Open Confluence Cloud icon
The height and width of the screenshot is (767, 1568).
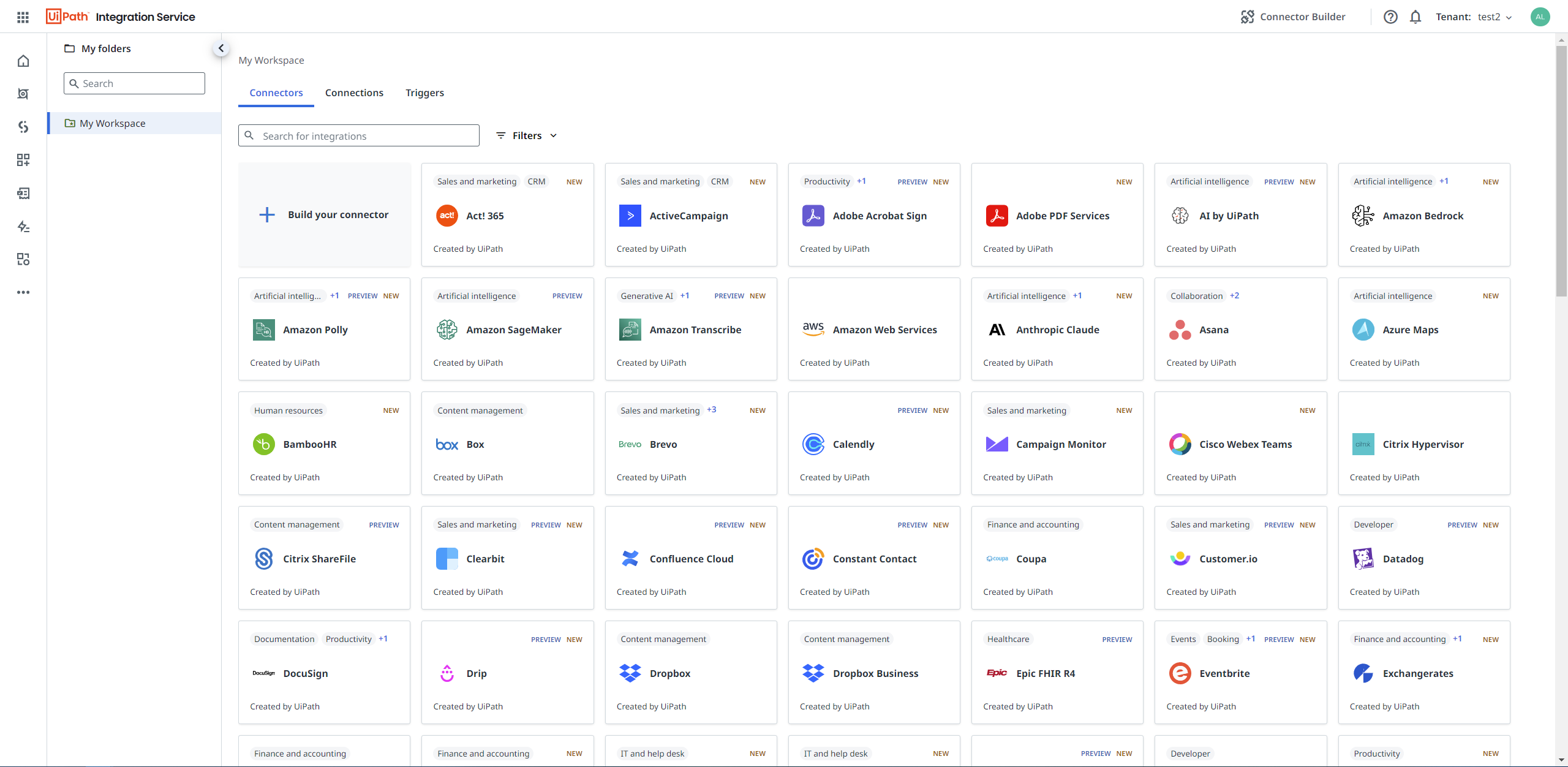point(630,559)
